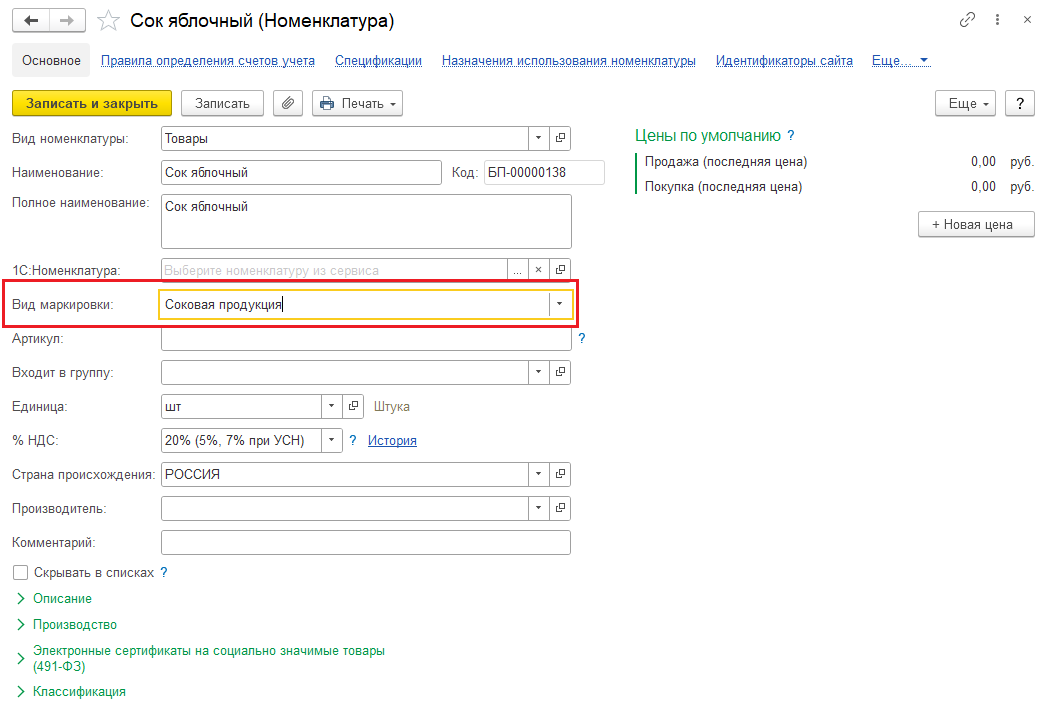Viewport: 1050px width, 716px height.
Task: Go back with the left arrow button
Action: (31, 20)
